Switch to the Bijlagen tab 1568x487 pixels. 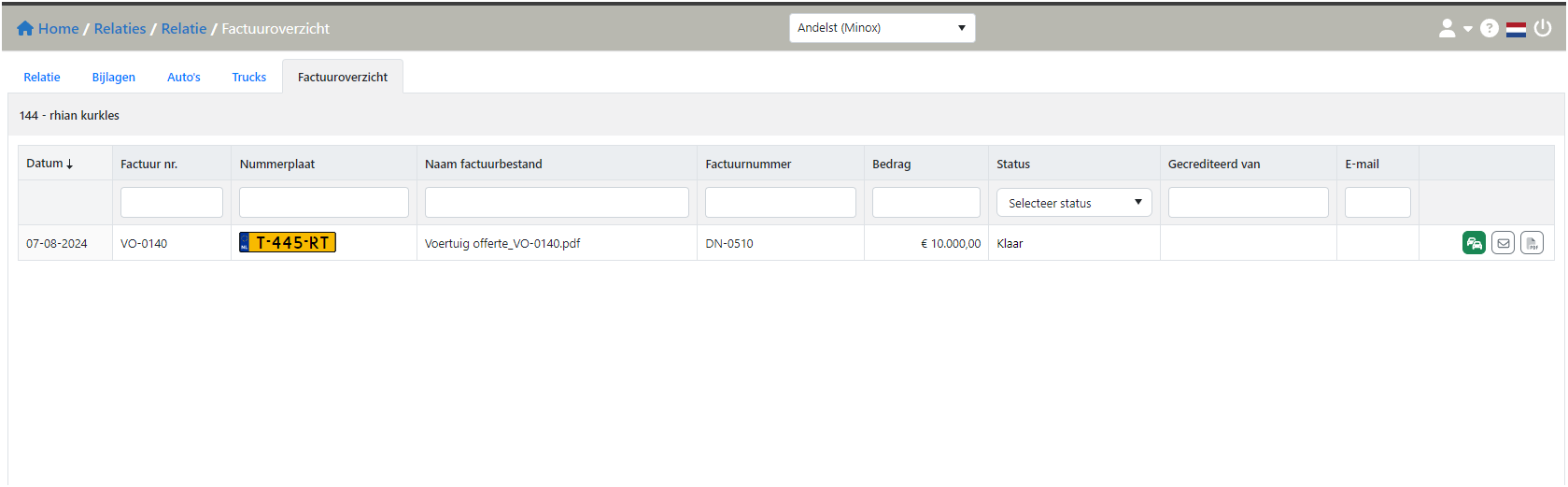point(113,77)
